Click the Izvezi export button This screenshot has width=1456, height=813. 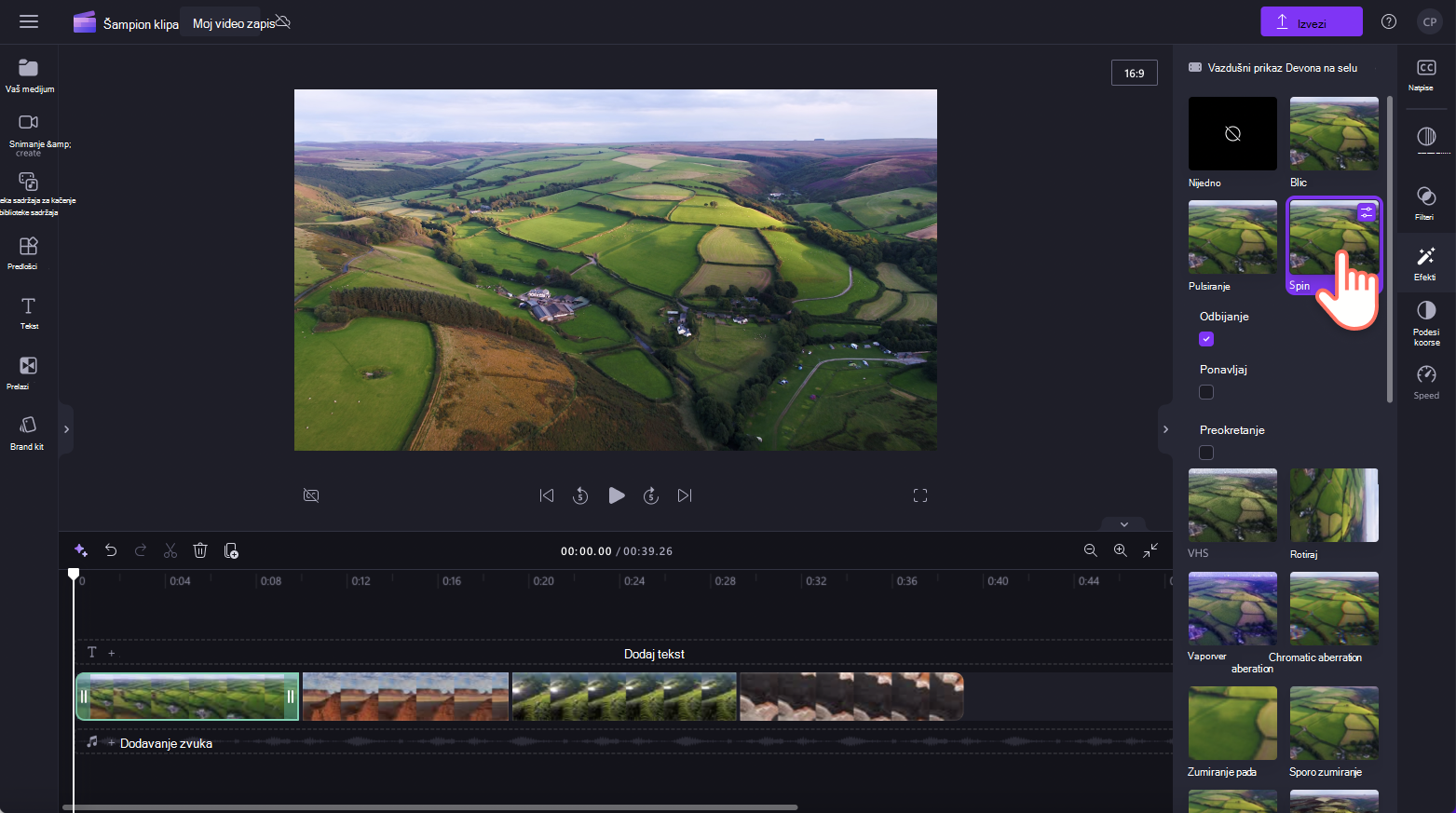1312,21
